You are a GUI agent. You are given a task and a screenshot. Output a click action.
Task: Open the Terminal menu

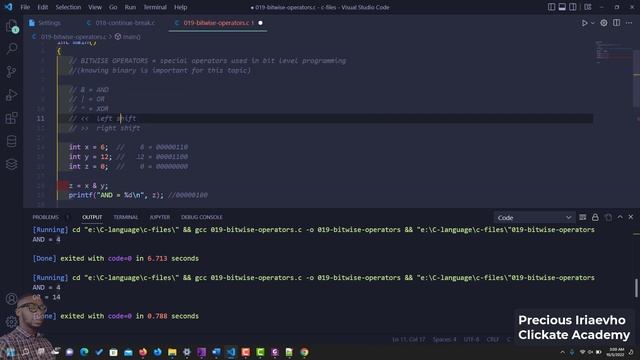(x=155, y=7)
